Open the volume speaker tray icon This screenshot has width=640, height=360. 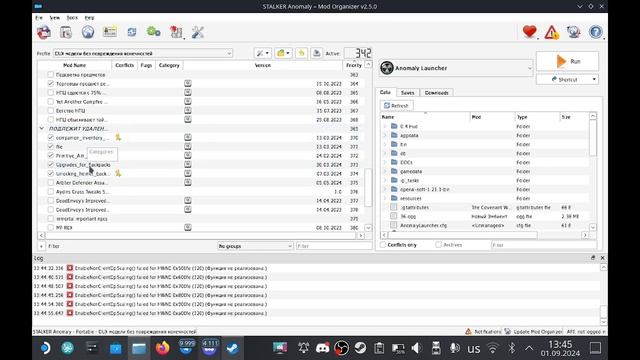(416, 348)
